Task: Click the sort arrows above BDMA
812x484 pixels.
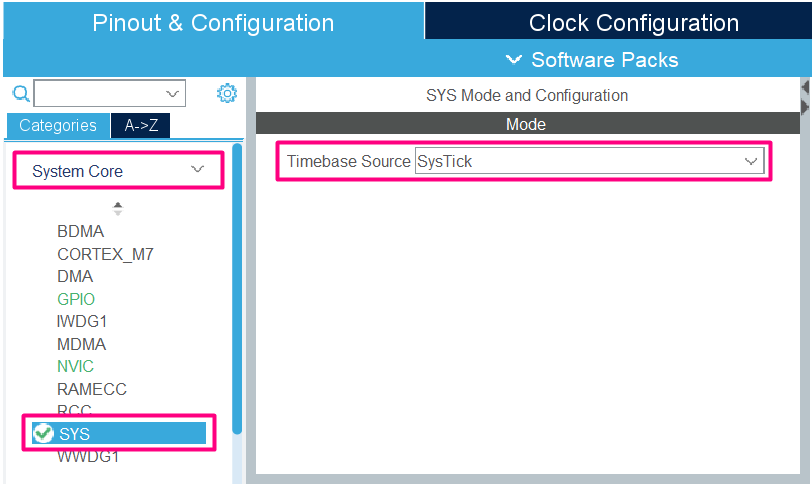Action: pyautogui.click(x=118, y=208)
